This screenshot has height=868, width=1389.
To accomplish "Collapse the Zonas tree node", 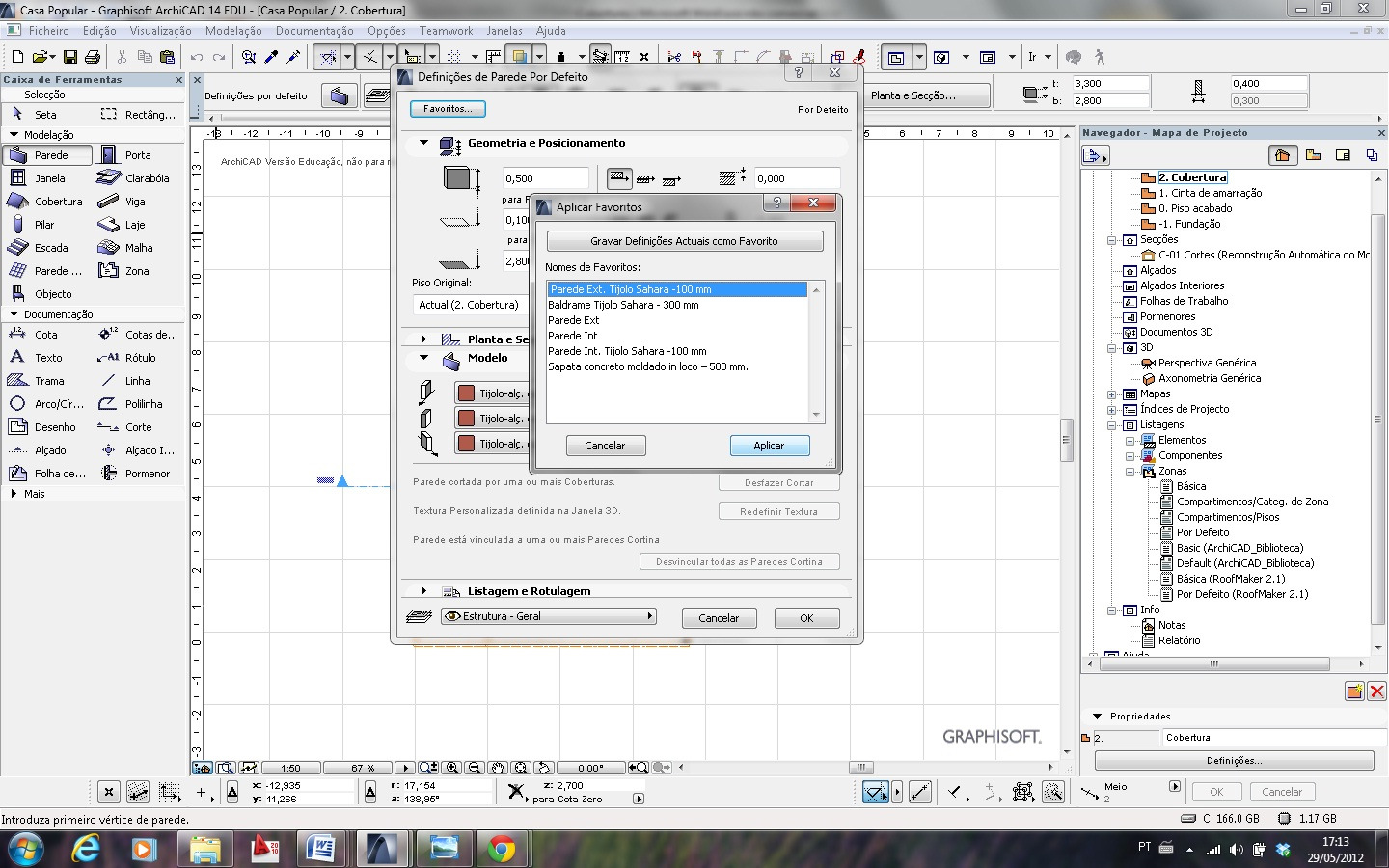I will pyautogui.click(x=1130, y=472).
